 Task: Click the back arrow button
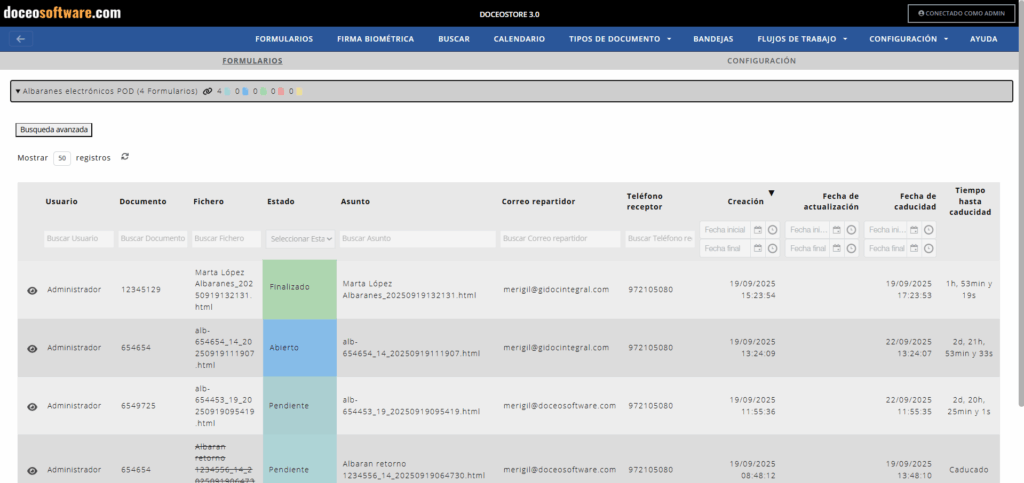(x=22, y=39)
